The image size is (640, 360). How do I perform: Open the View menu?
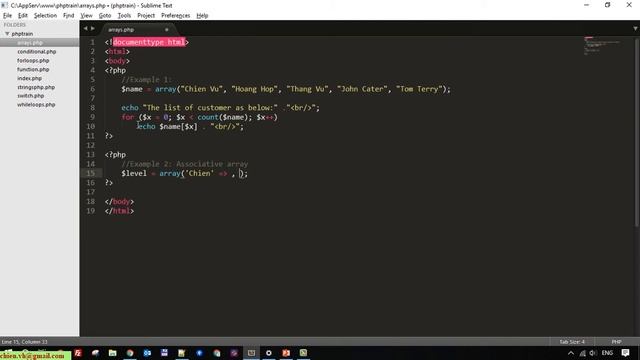click(86, 16)
